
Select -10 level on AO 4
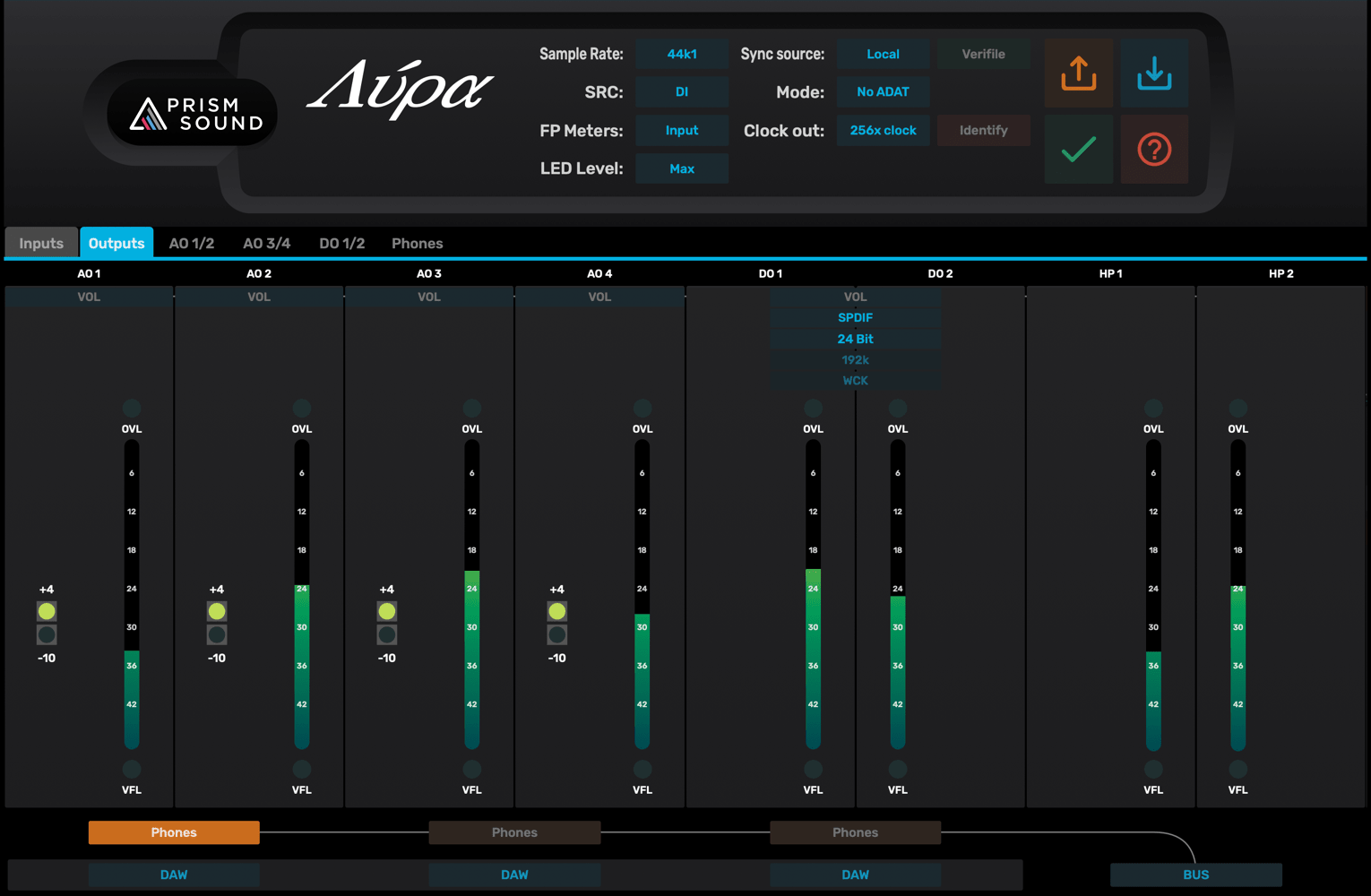coord(556,635)
